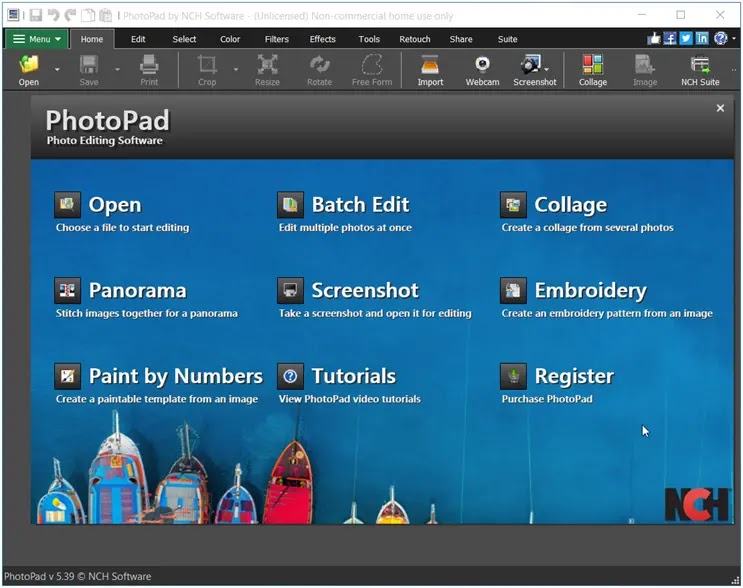This screenshot has width=743, height=588.
Task: Close the PhotoPad welcome panel
Action: click(x=720, y=108)
